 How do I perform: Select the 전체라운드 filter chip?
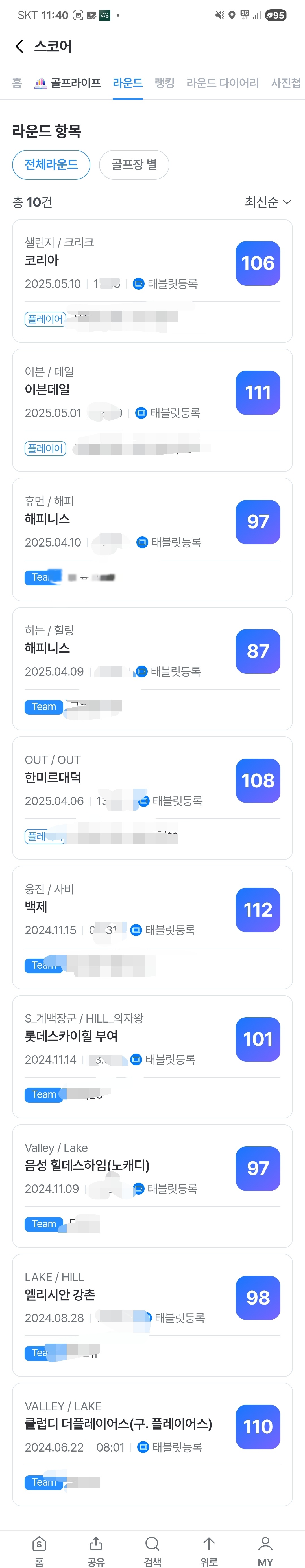coord(51,164)
